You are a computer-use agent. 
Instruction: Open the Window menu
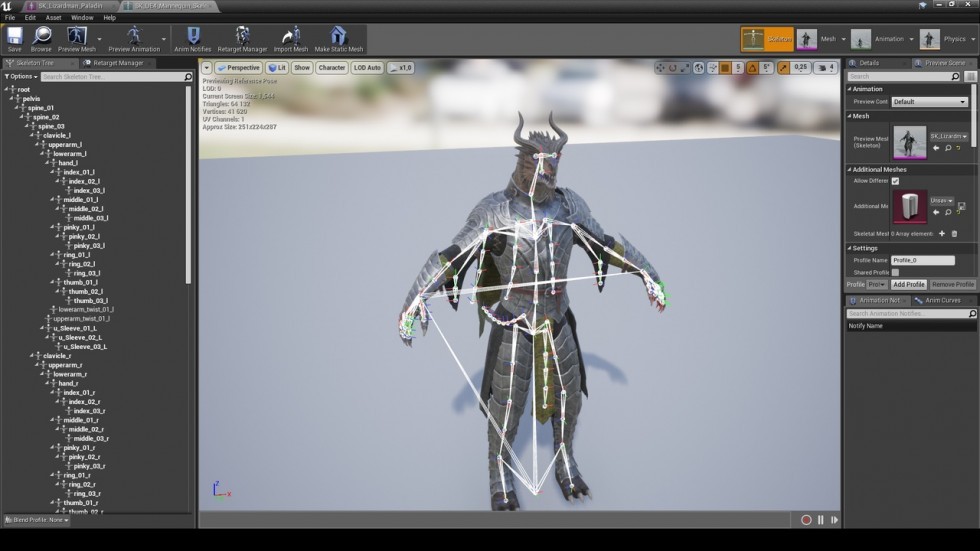(82, 17)
